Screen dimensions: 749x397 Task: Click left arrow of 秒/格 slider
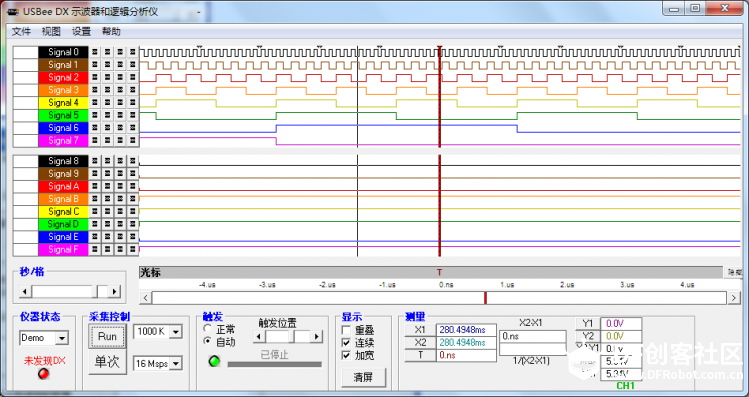[x=25, y=291]
